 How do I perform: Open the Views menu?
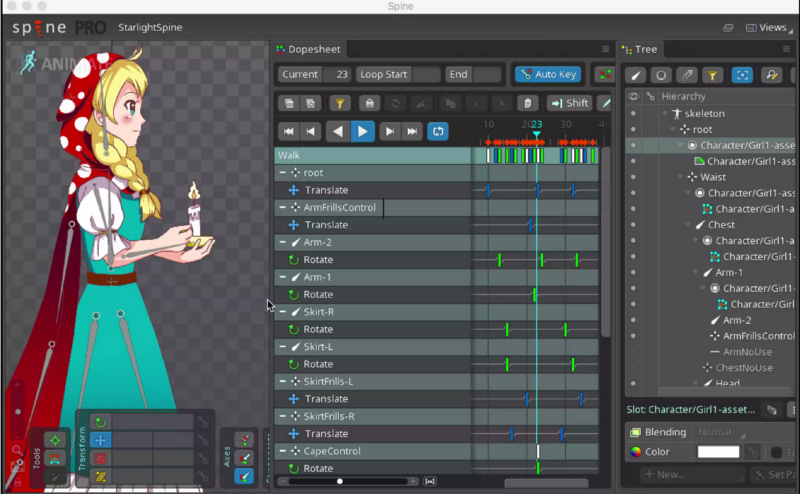pyautogui.click(x=769, y=28)
